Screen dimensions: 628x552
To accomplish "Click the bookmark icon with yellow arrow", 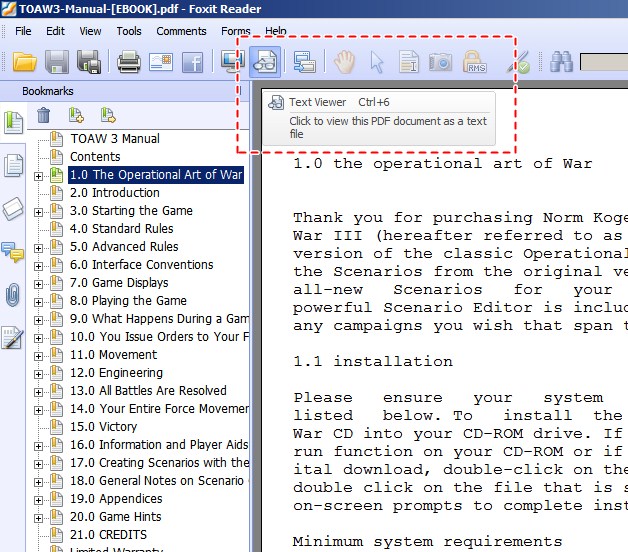I will 108,115.
